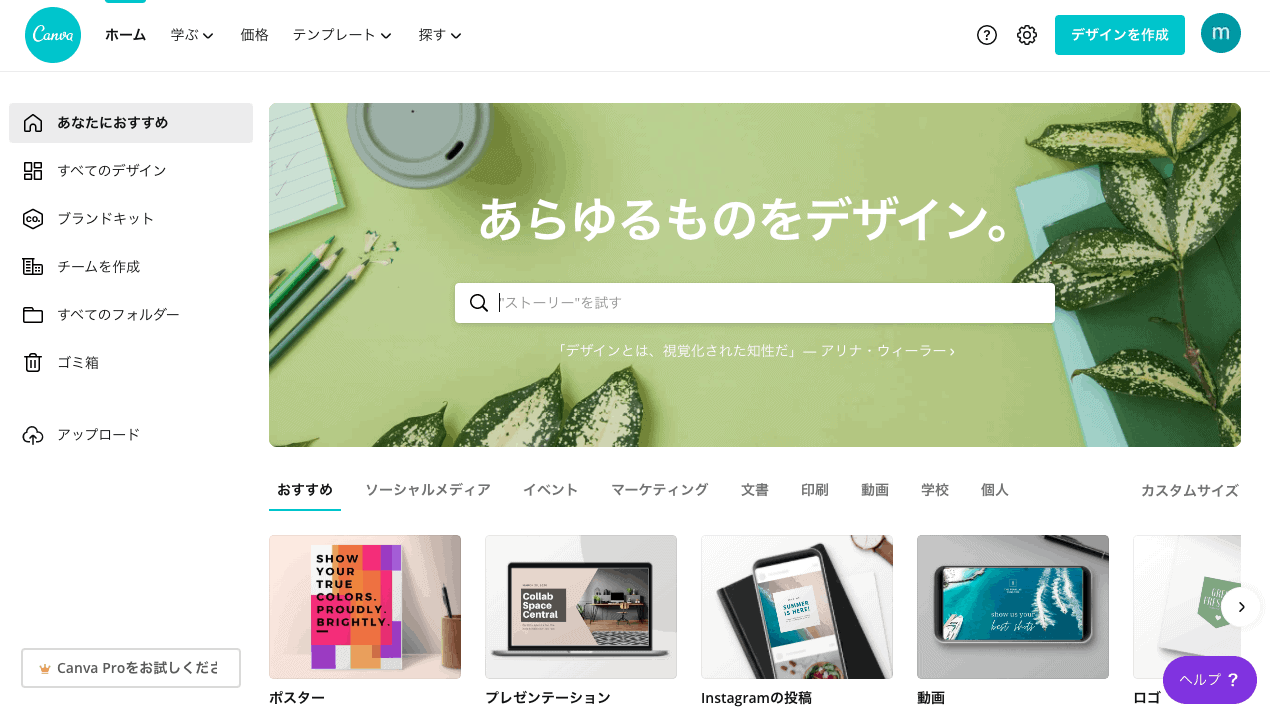Click Canva Proをお試しください button
The height and width of the screenshot is (716, 1270).
131,668
